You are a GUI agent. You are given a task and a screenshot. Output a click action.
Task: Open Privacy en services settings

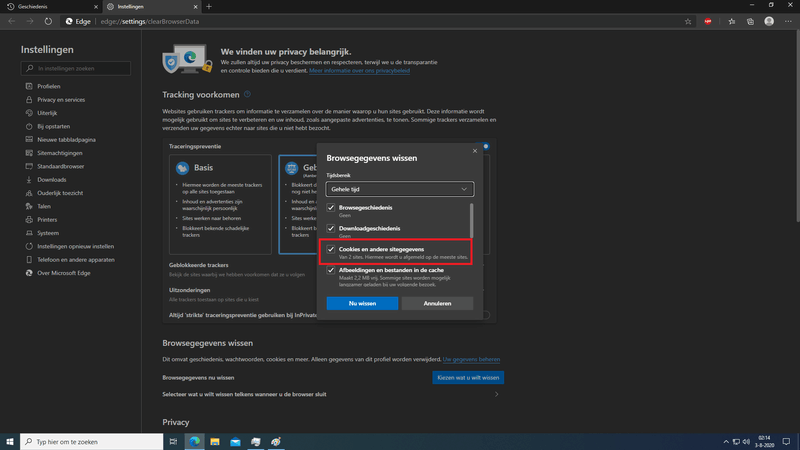pyautogui.click(x=61, y=99)
